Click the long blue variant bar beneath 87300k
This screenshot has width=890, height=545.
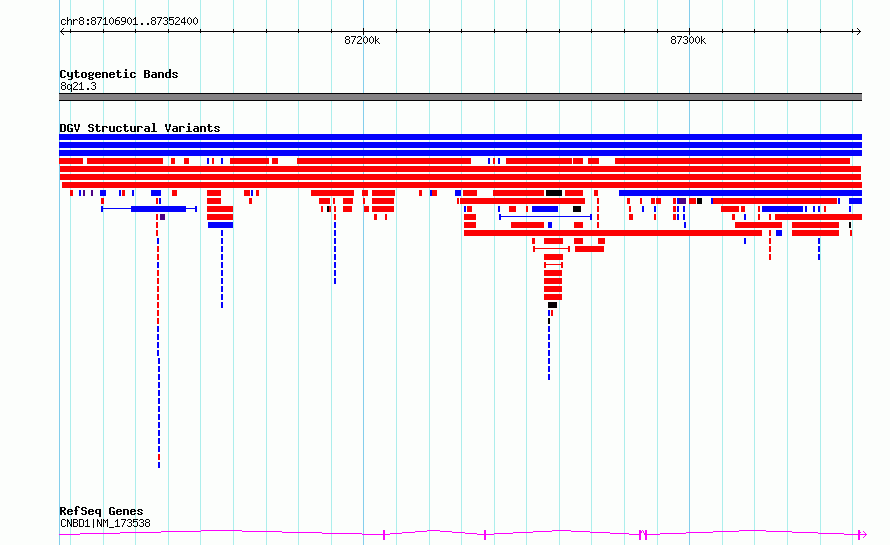740,193
